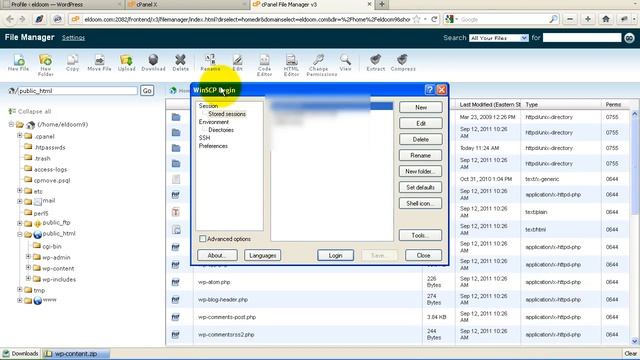The image size is (640, 360).
Task: Open the HTML Editor
Action: [291, 65]
